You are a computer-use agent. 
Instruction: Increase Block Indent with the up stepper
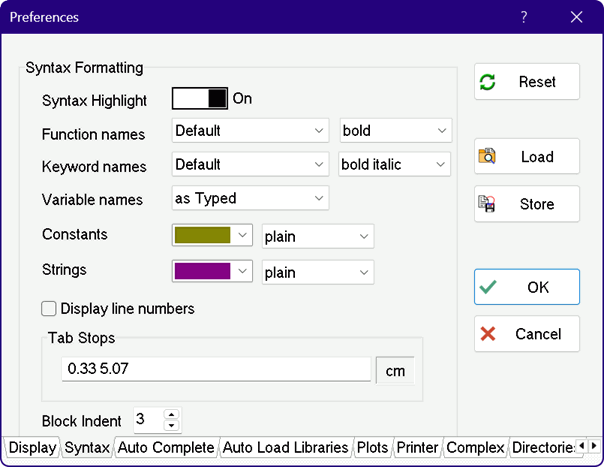[x=171, y=415]
